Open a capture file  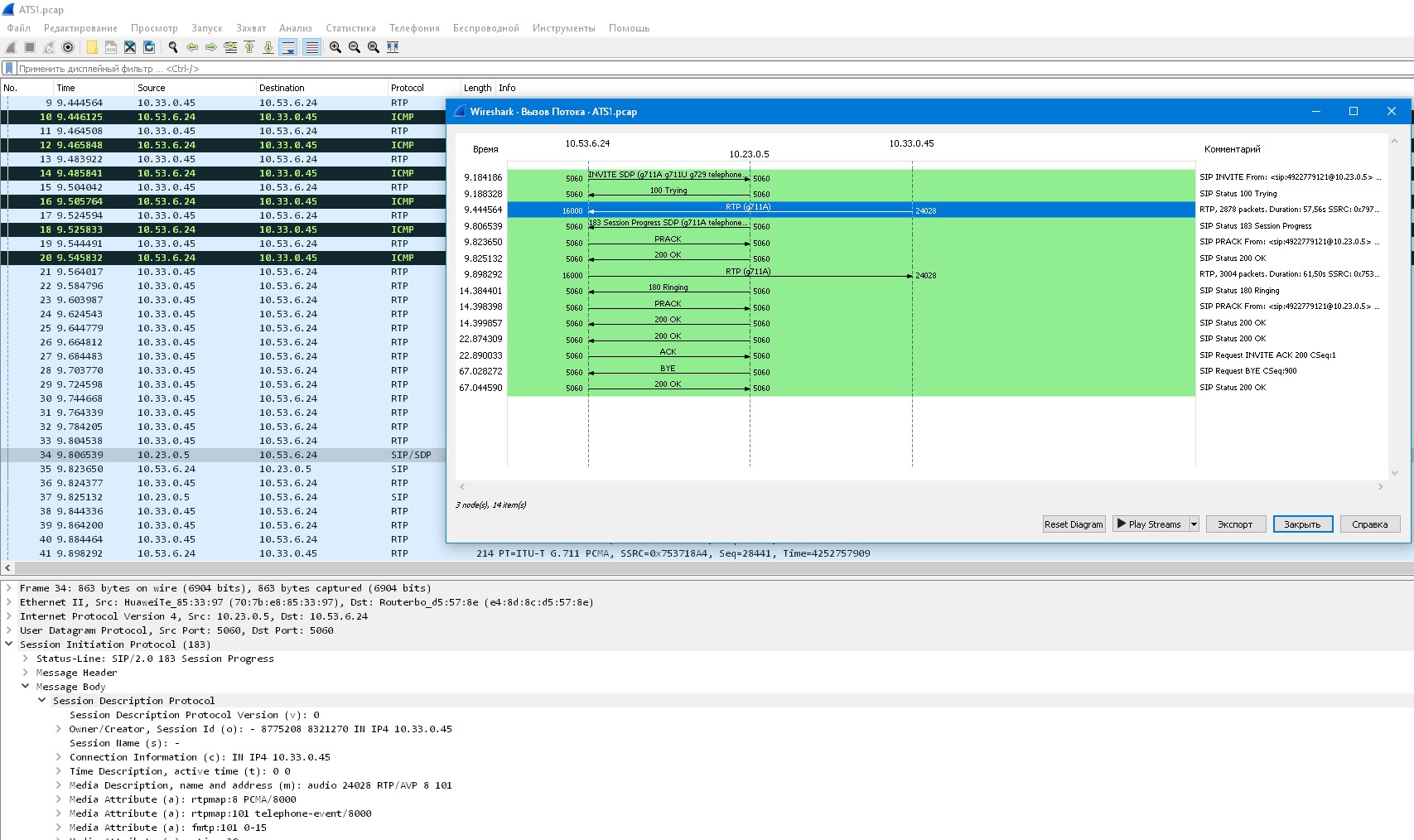(92, 47)
